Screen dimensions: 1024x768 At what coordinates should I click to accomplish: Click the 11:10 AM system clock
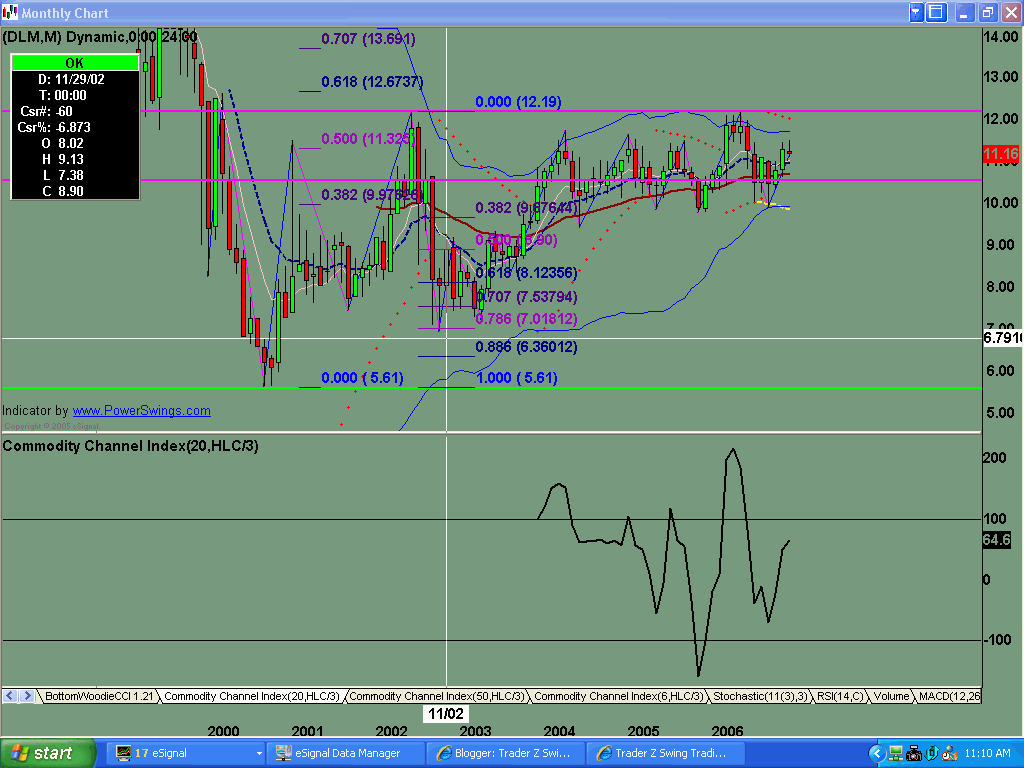[988, 754]
